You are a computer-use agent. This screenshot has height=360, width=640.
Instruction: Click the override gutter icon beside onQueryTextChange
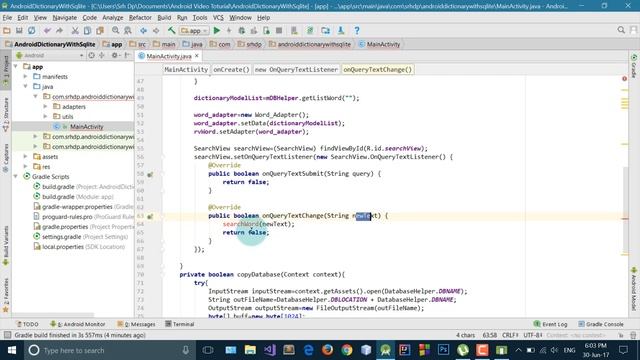click(150, 217)
